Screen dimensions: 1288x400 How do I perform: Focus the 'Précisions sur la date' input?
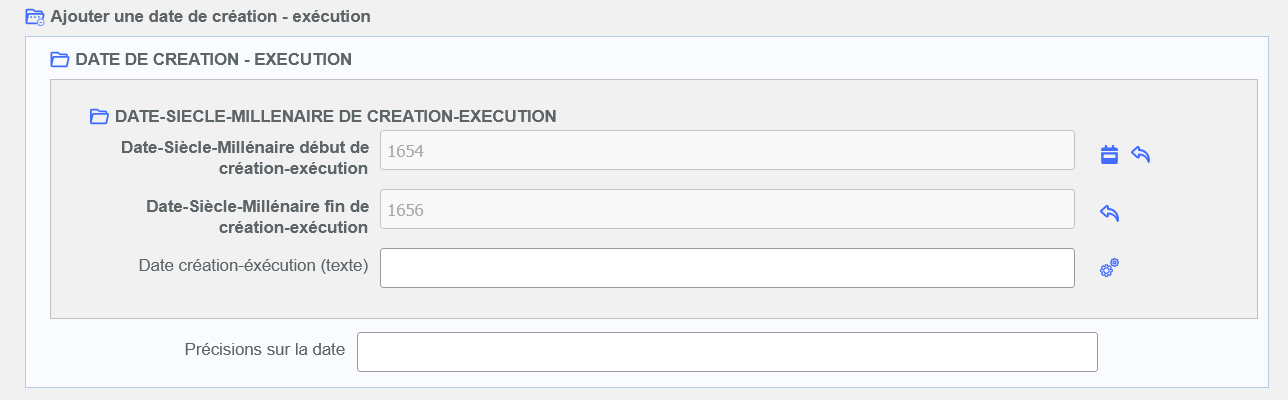[x=727, y=352]
